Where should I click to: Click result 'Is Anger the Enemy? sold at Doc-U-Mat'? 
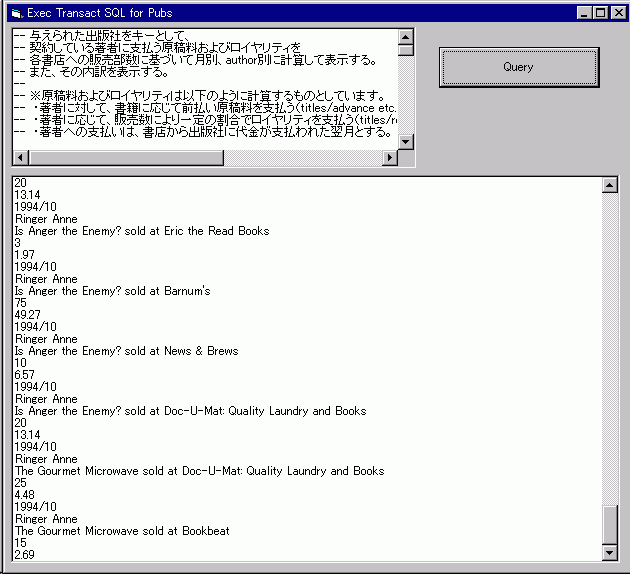(190, 411)
